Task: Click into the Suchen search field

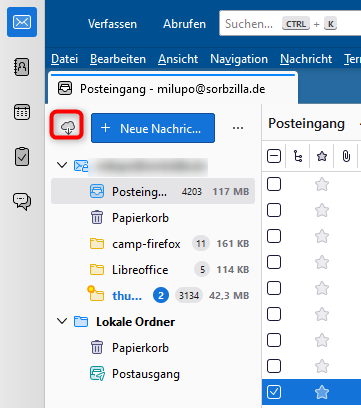Action: 290,23
